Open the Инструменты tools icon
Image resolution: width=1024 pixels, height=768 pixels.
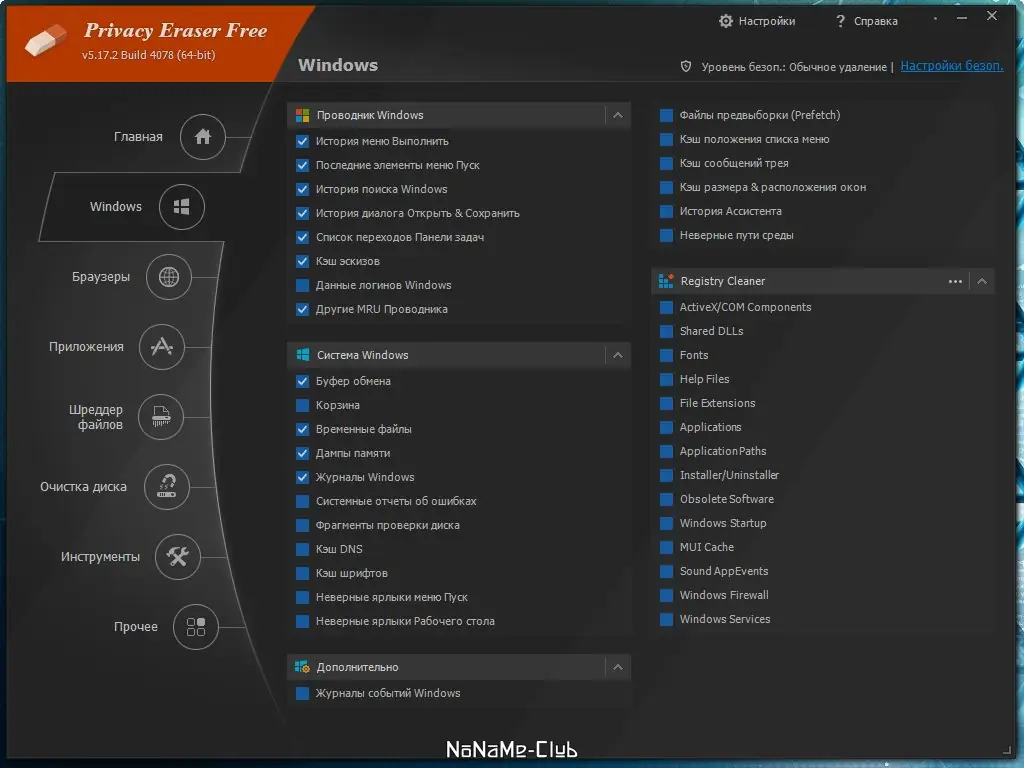point(177,556)
